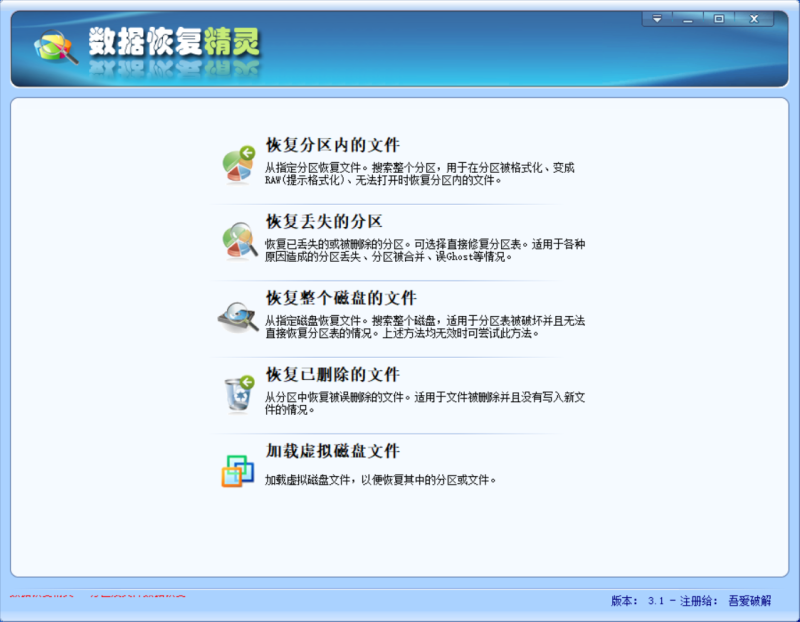This screenshot has width=800, height=622.
Task: Click the 数据恢复精灵 title text
Action: click(174, 42)
